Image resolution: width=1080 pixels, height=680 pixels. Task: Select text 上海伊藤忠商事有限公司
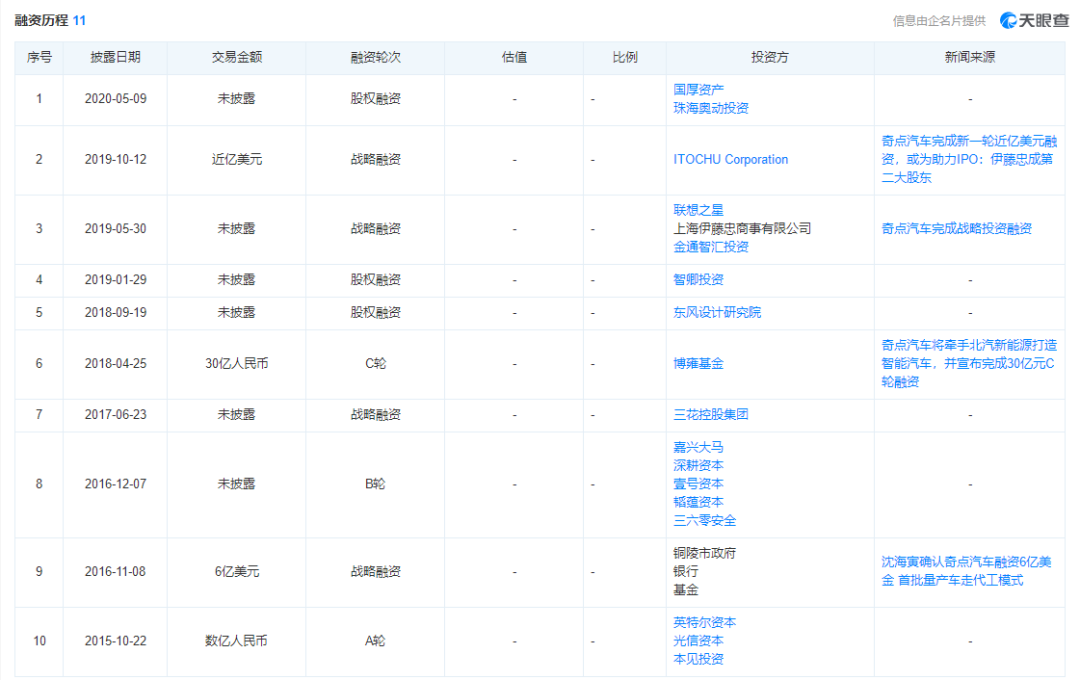click(742, 229)
